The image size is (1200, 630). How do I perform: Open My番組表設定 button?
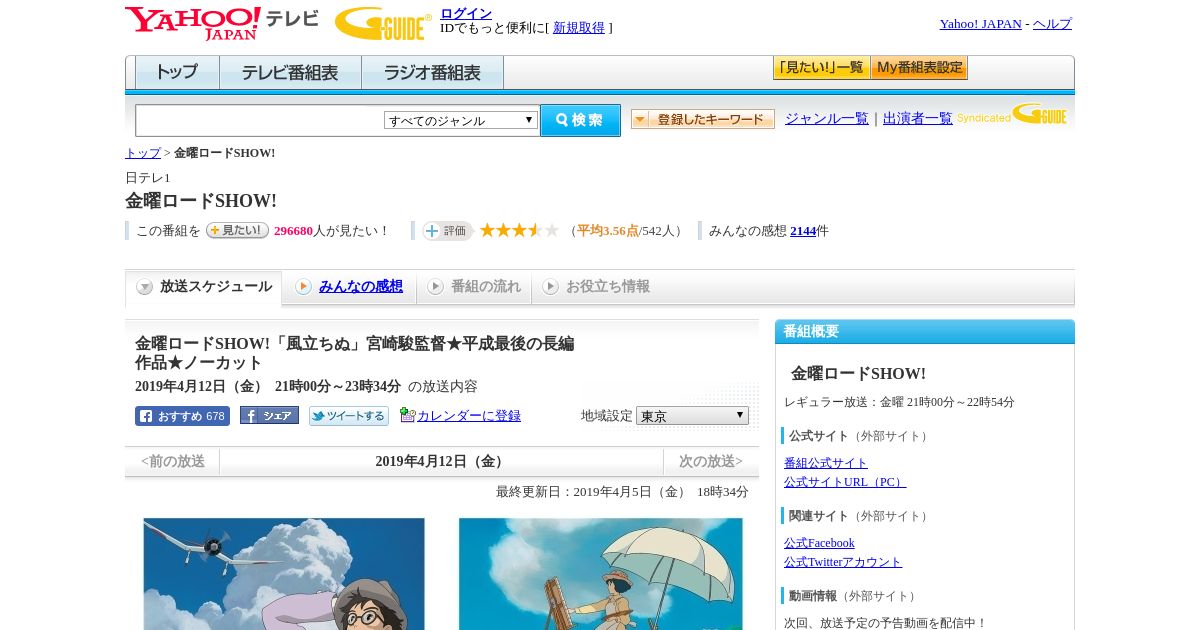919,68
